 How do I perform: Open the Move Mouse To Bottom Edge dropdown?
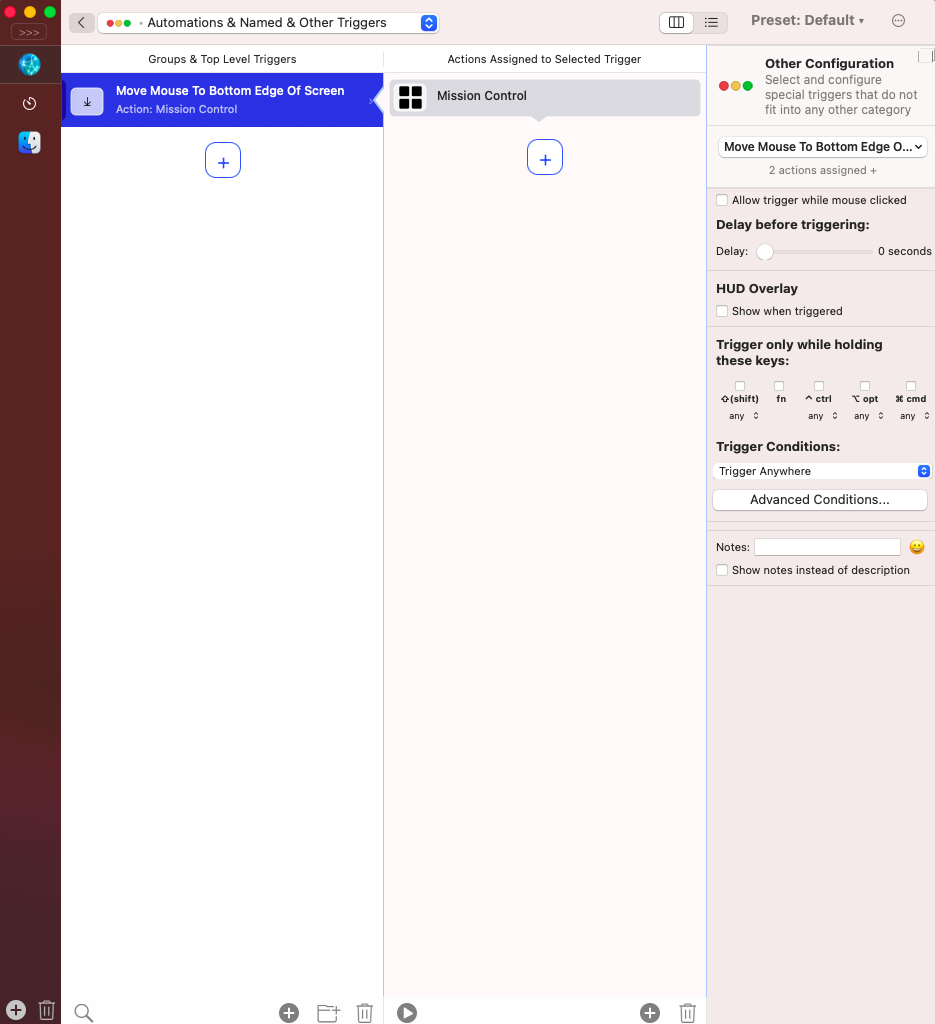point(822,147)
